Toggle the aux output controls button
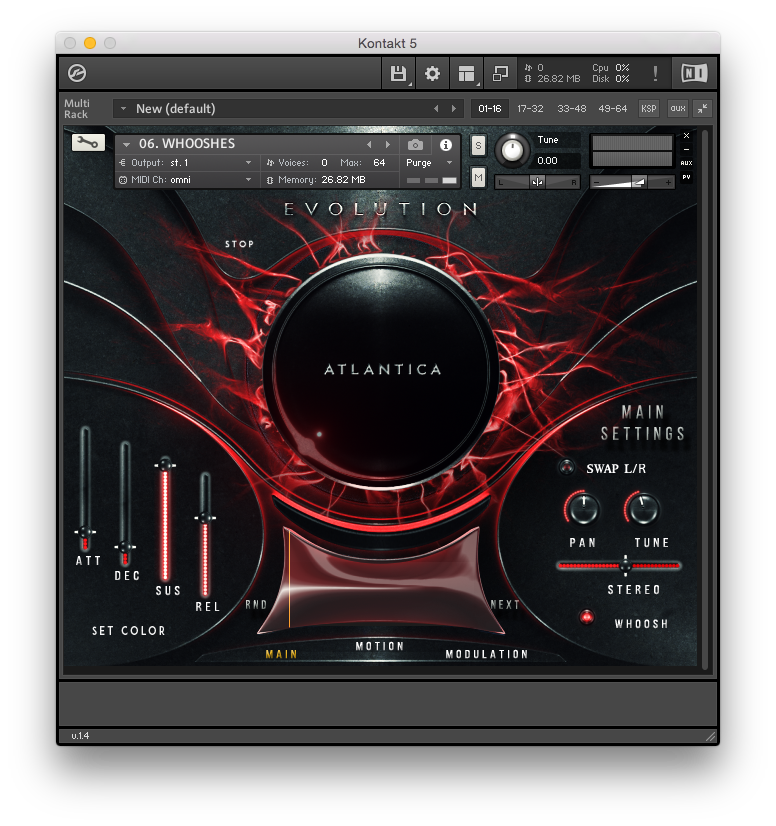The image size is (776, 826). point(678,109)
